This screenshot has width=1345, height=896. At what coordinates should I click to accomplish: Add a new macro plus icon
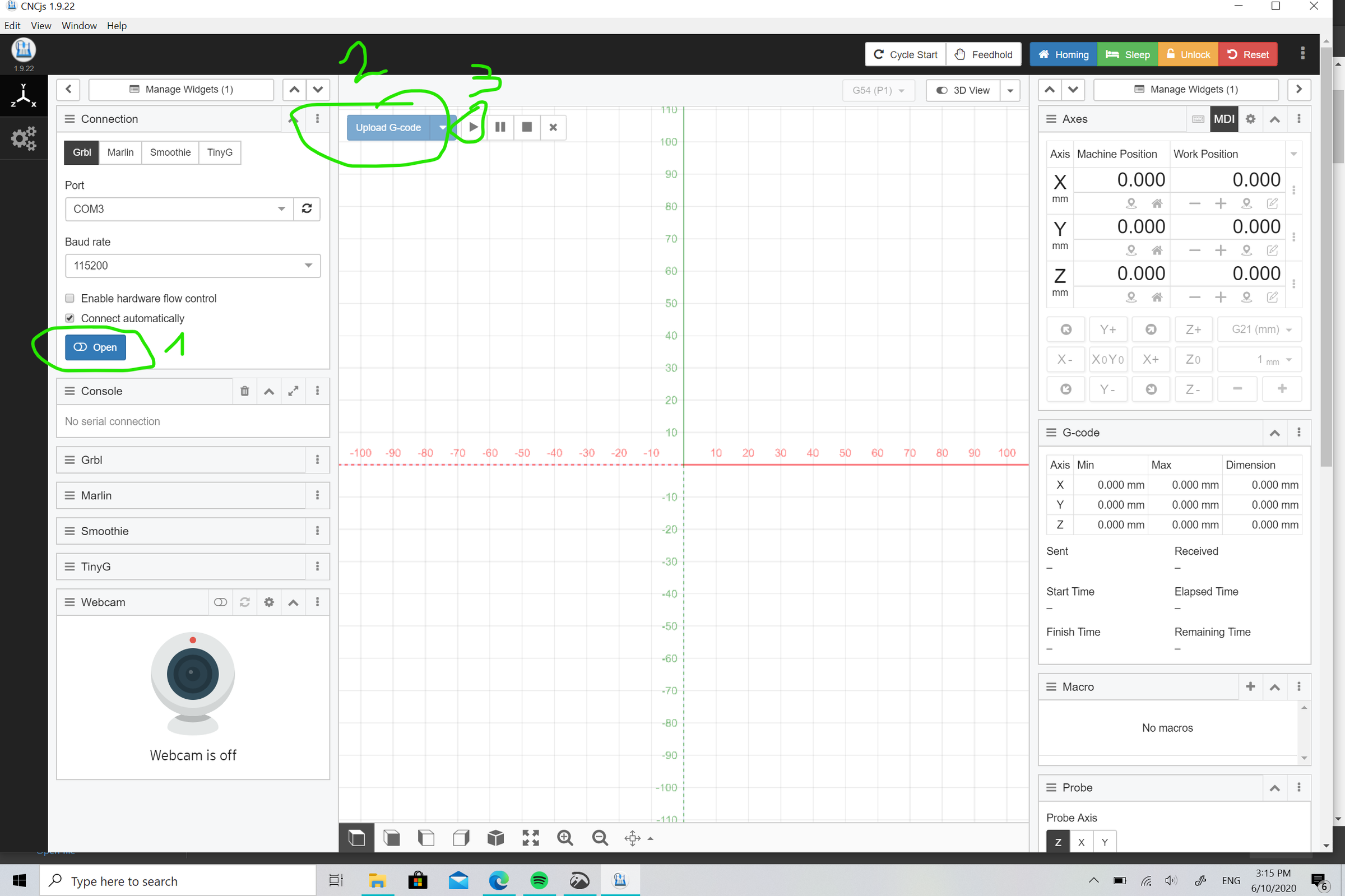(1250, 687)
